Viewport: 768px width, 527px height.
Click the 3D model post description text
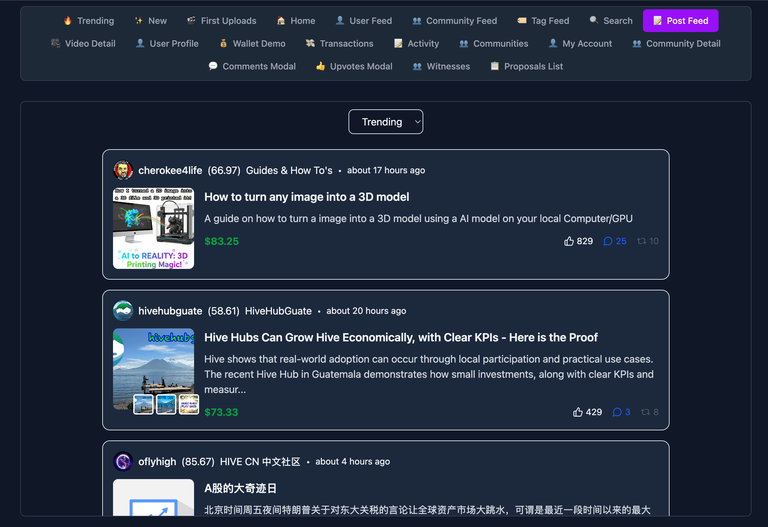point(418,218)
